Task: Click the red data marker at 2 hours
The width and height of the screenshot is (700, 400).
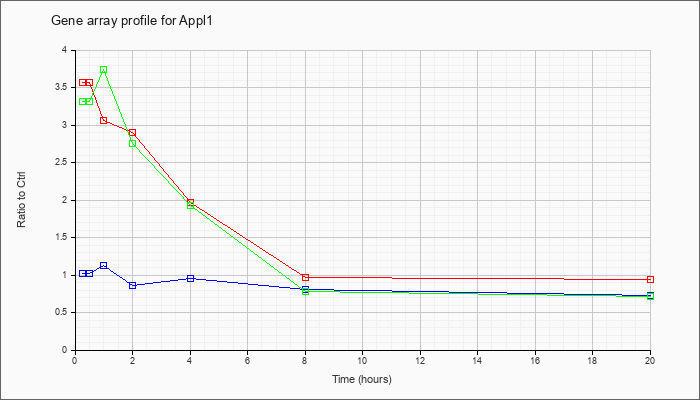Action: [132, 133]
